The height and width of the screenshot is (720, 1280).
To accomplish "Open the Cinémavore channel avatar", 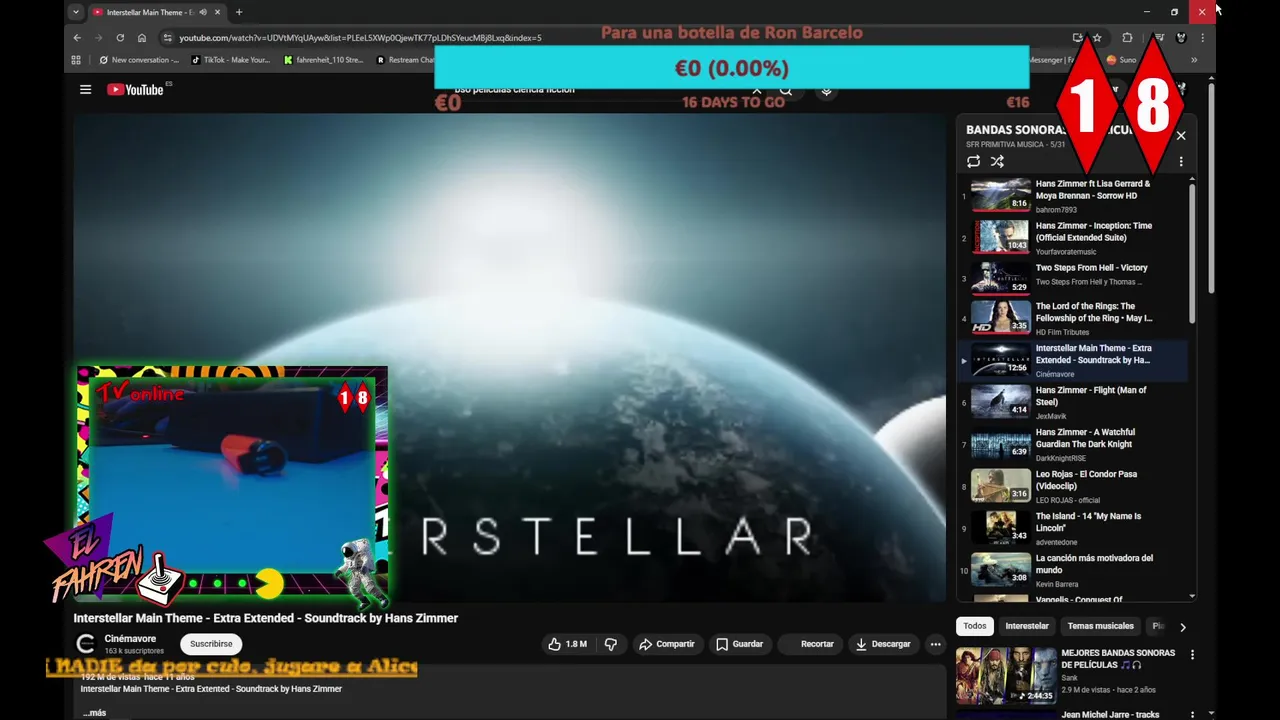I will tap(86, 644).
